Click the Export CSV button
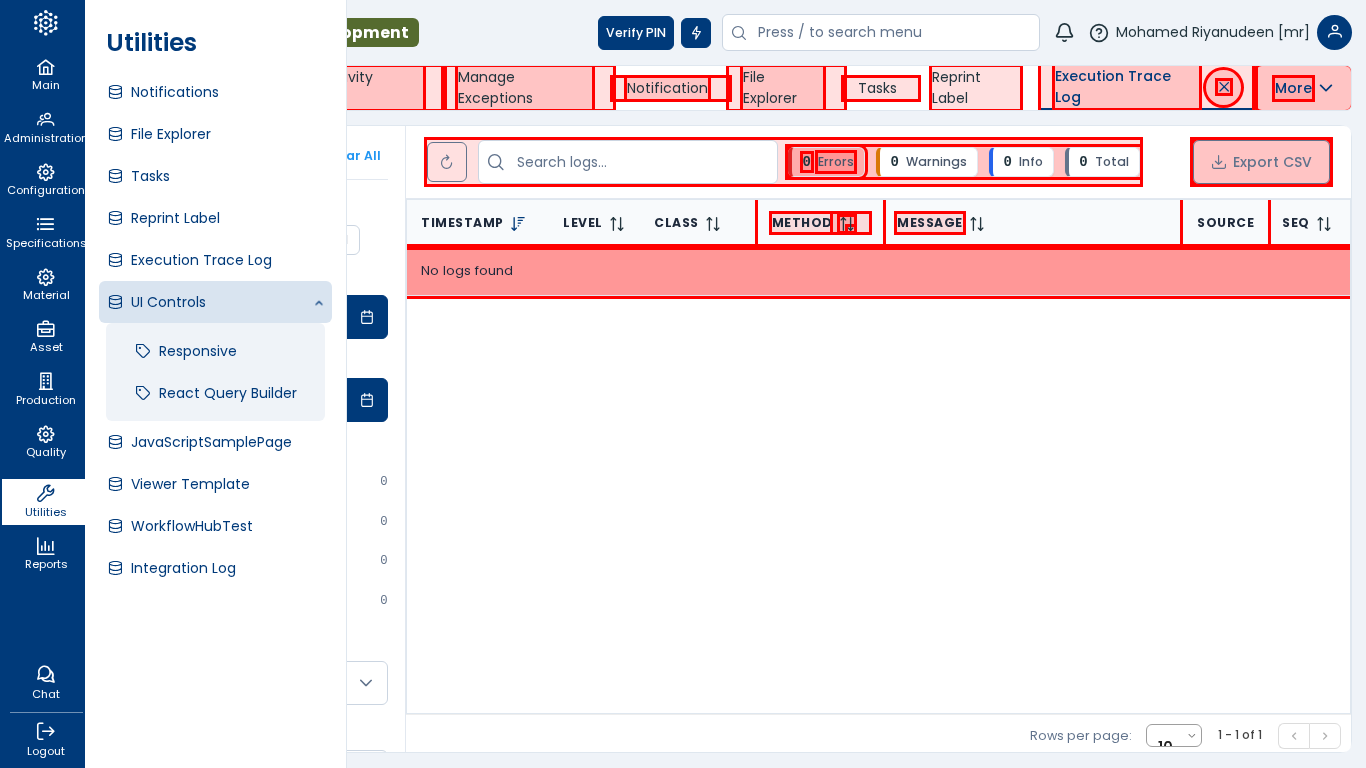 coord(1261,162)
